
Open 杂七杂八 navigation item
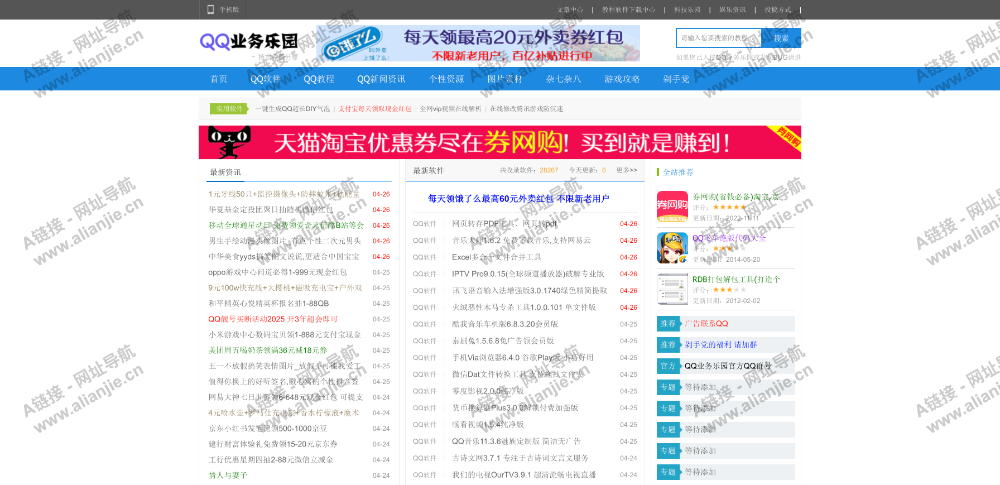[563, 79]
